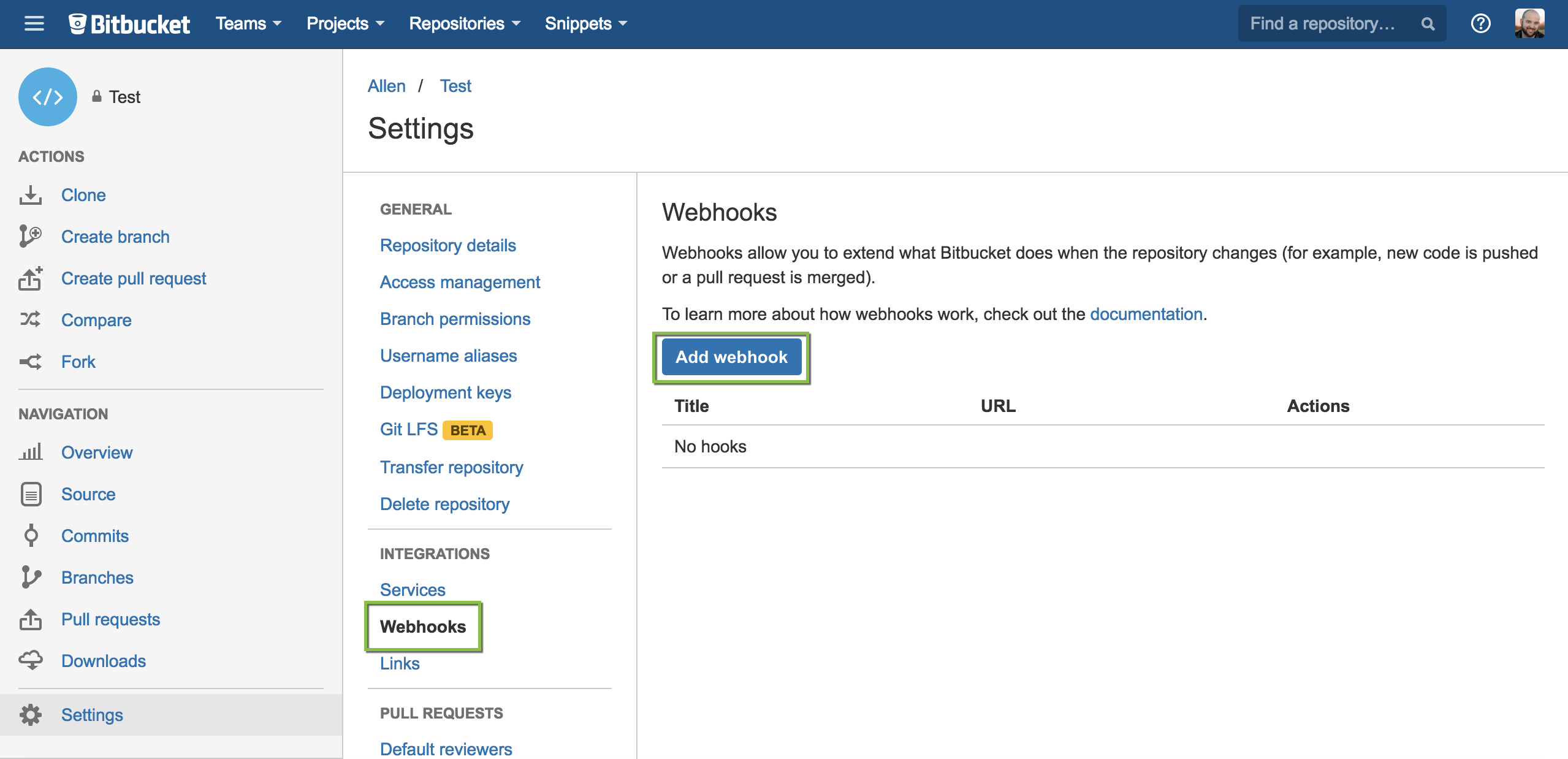The image size is (1568, 759).
Task: Open Git LFS settings
Action: (x=409, y=429)
